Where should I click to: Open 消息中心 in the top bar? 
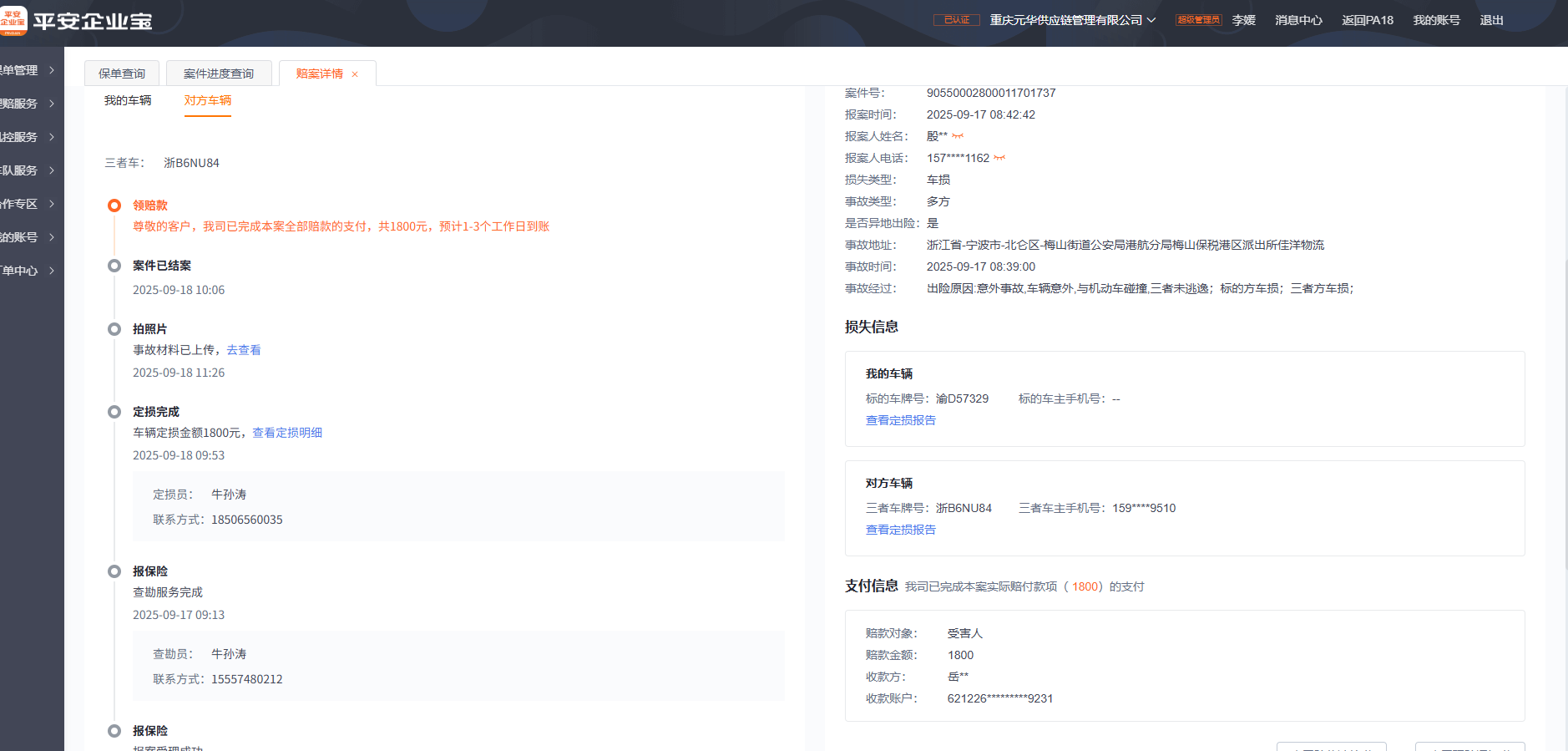click(1298, 20)
